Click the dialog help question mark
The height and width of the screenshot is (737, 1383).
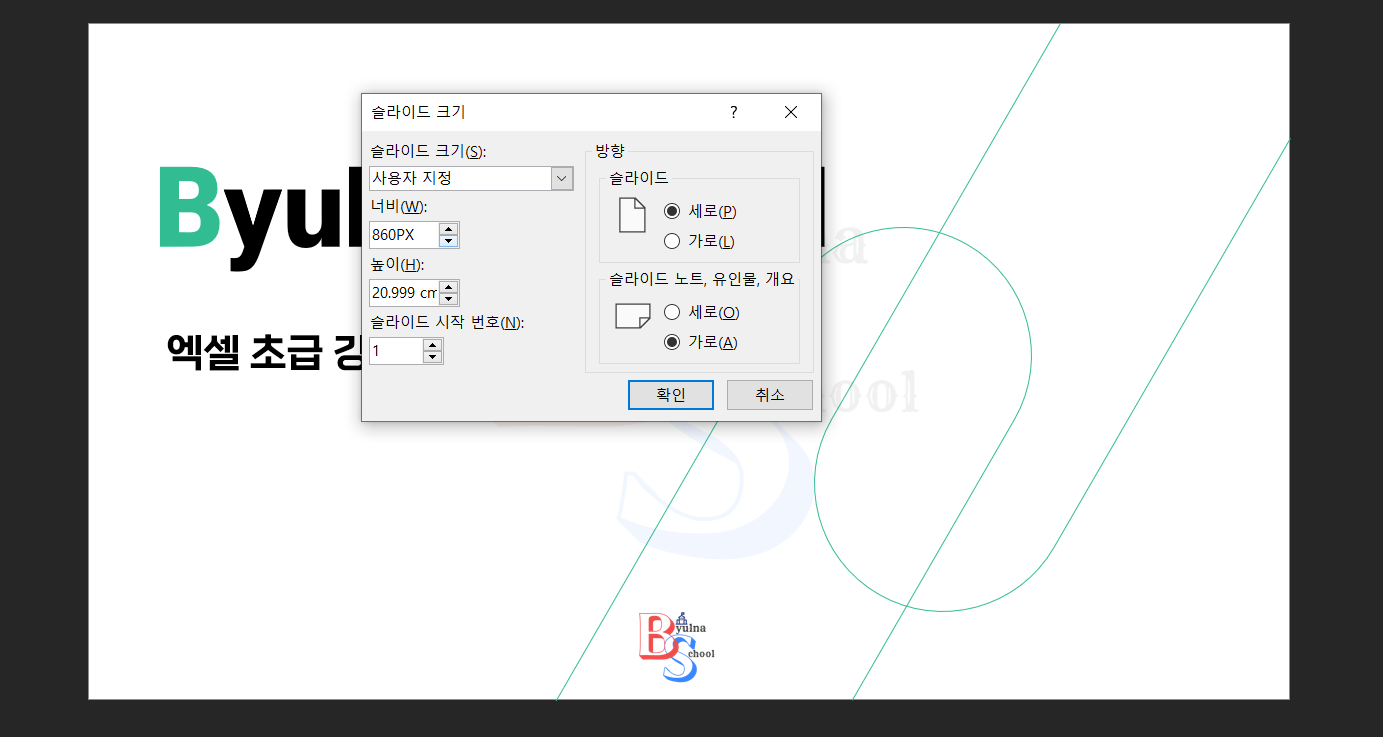tap(733, 112)
